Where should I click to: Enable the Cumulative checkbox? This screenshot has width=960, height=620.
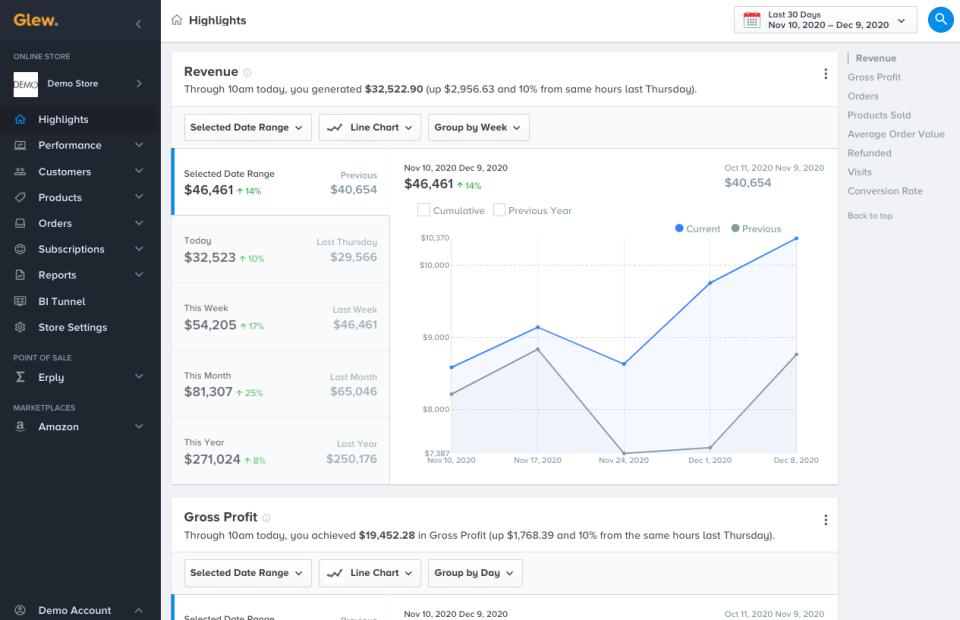point(424,210)
